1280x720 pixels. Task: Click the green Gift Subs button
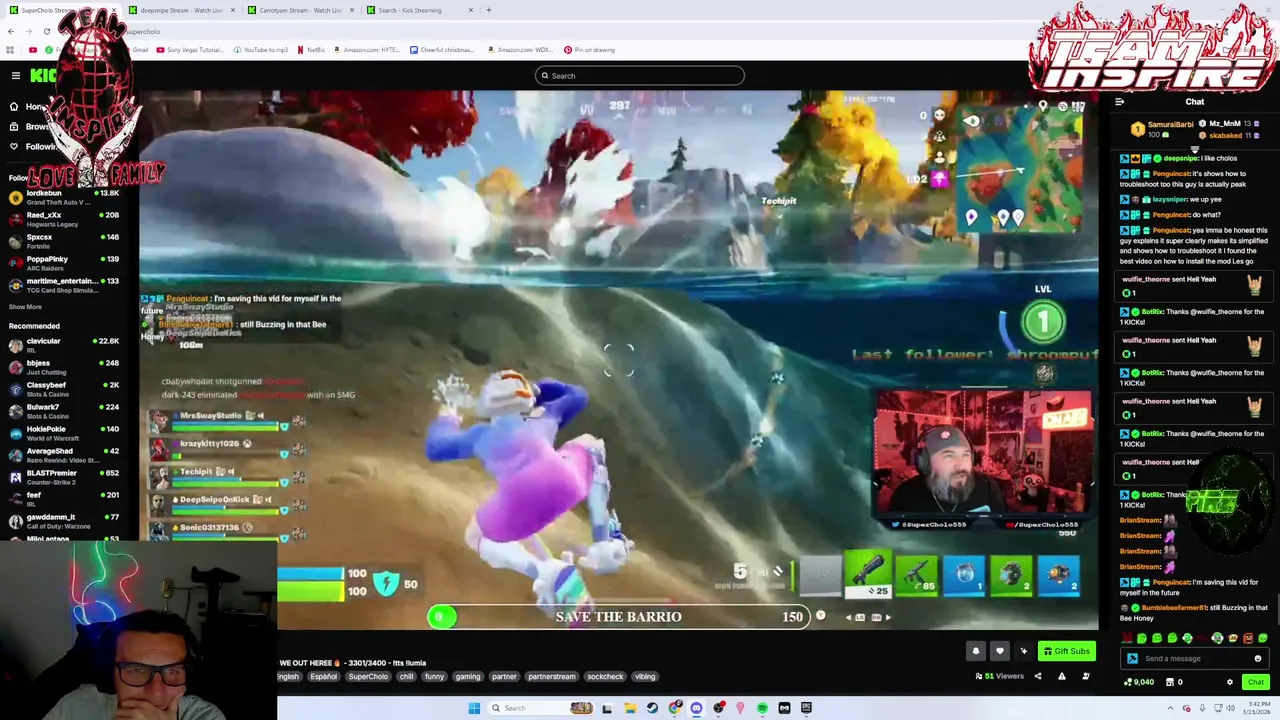pos(1066,651)
